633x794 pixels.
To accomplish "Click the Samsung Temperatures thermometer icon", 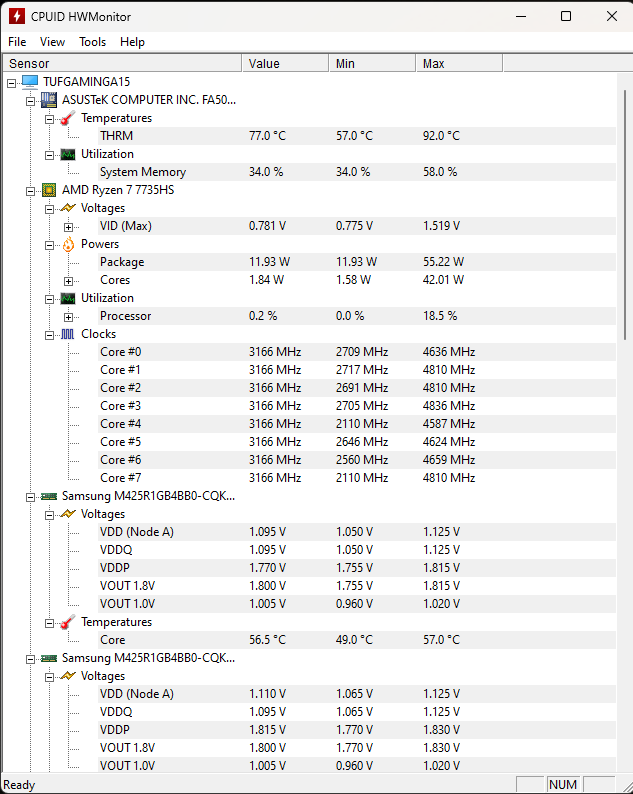I will click(x=68, y=622).
